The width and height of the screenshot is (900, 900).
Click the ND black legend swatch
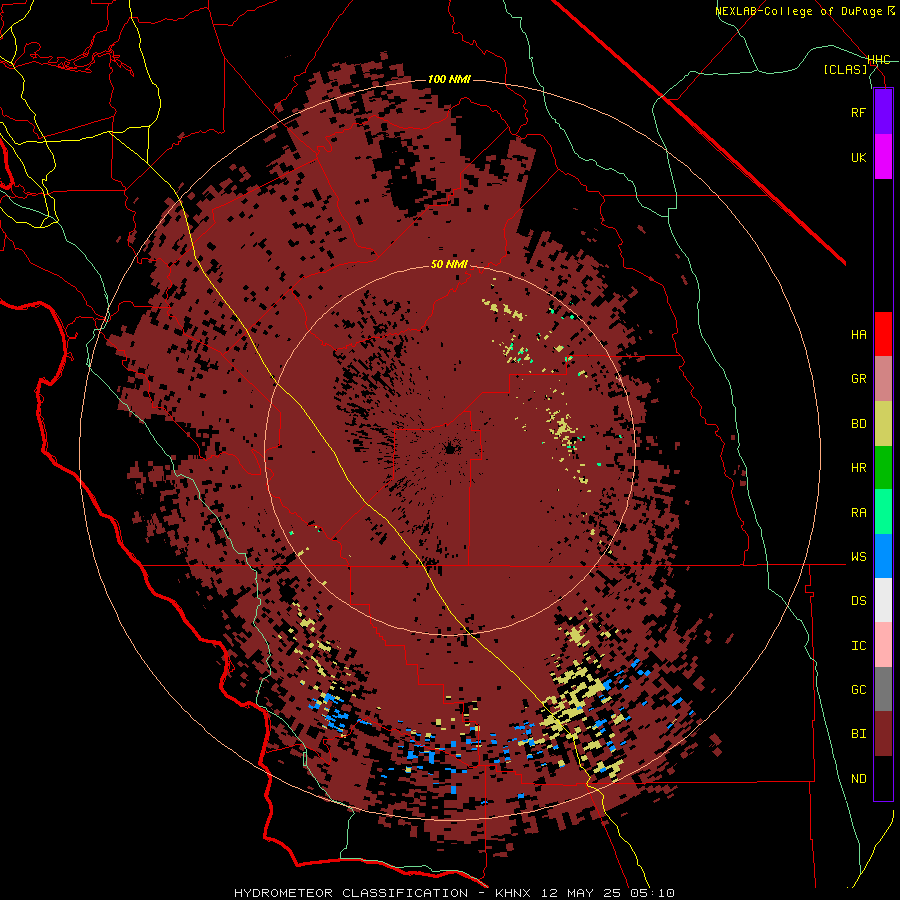pos(883,778)
